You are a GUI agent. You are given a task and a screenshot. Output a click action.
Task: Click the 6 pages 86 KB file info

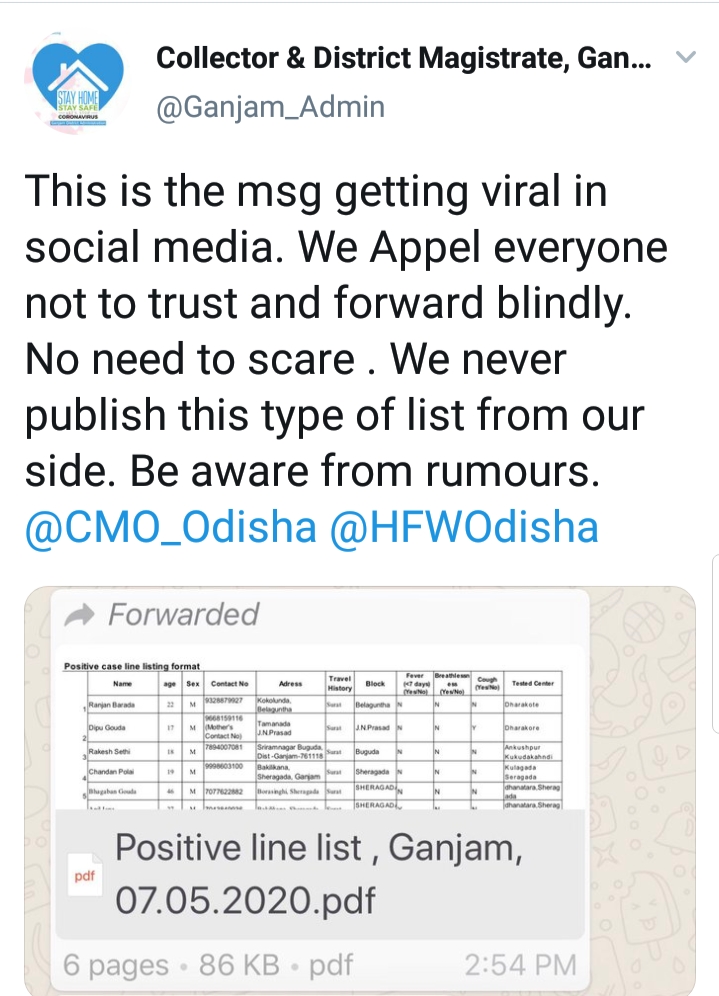[x=207, y=965]
